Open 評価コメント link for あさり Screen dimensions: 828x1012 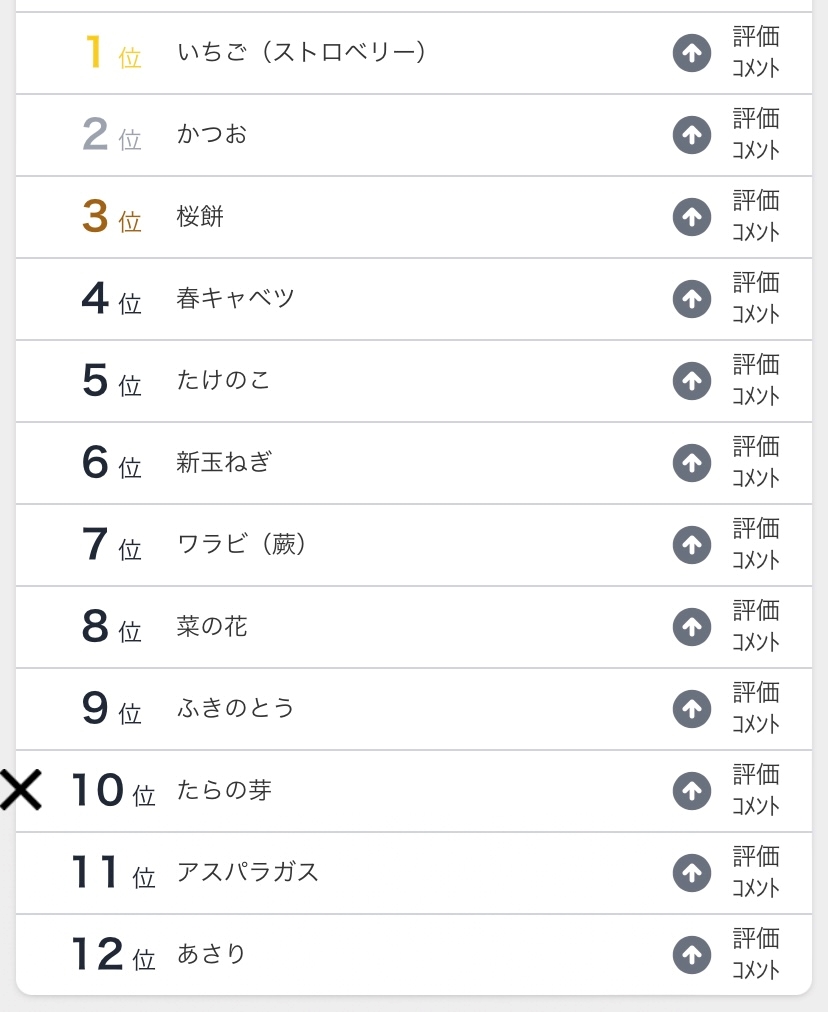point(755,955)
